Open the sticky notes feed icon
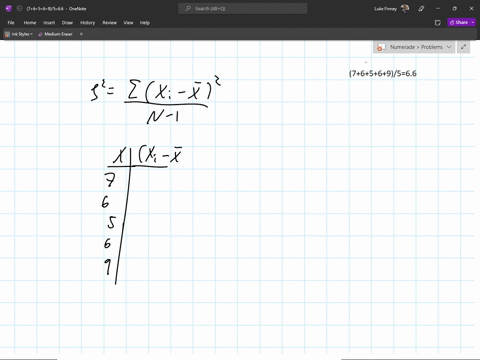Viewport: 480px width, 360px height. click(438, 23)
